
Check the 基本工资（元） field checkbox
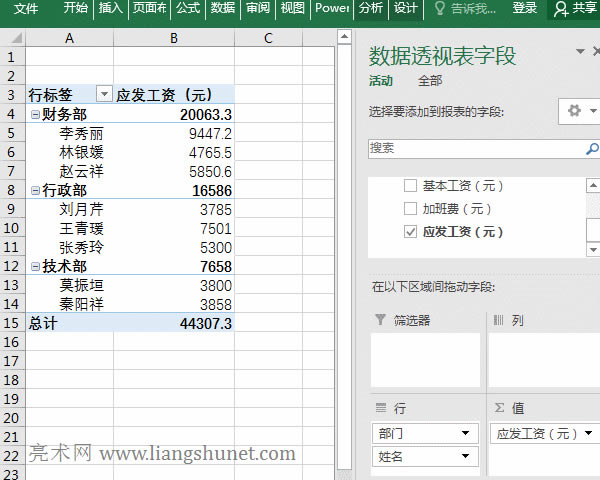click(410, 186)
